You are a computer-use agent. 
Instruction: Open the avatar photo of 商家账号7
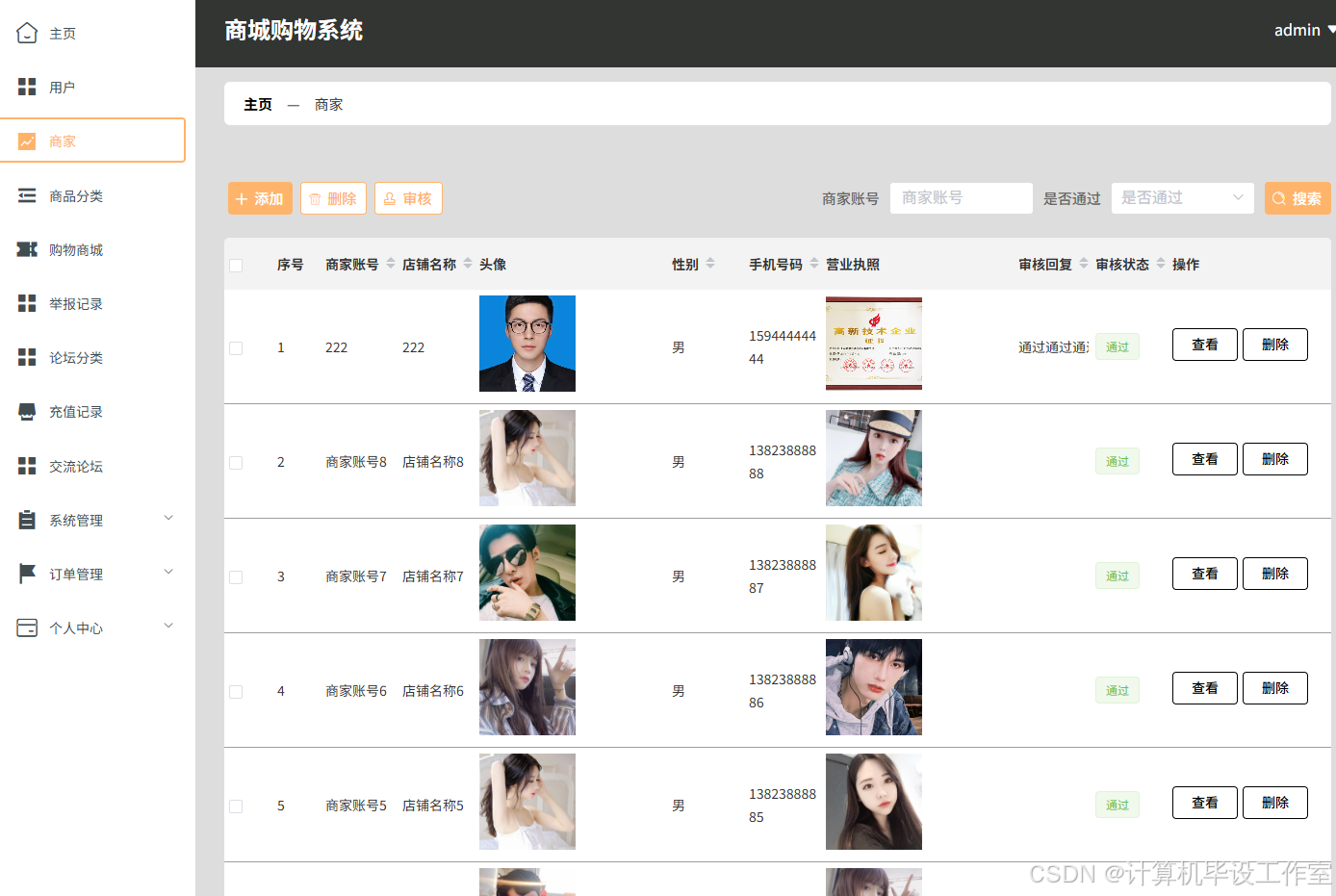(527, 573)
